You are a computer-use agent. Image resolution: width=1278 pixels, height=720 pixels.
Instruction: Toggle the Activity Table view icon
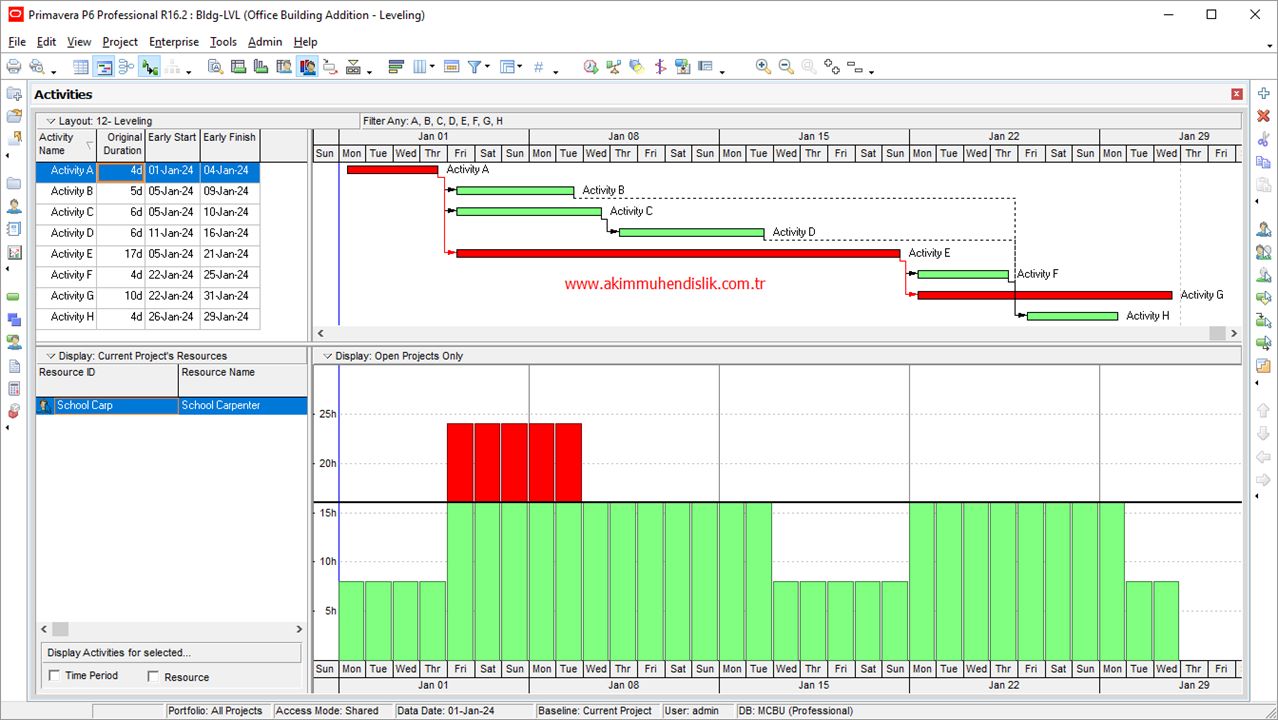(81, 67)
